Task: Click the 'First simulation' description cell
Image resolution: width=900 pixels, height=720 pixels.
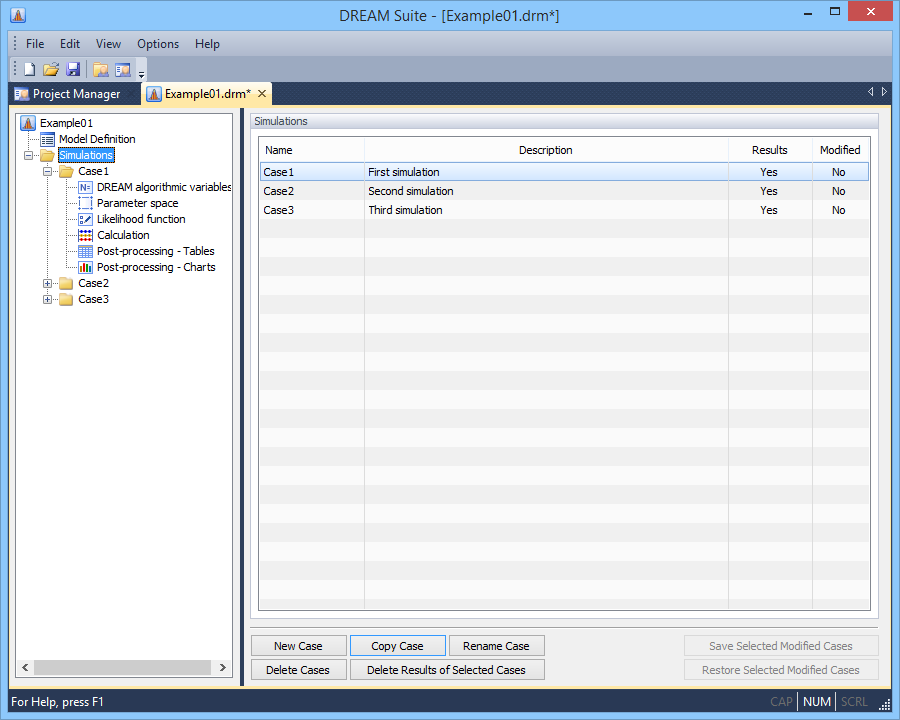Action: point(546,172)
